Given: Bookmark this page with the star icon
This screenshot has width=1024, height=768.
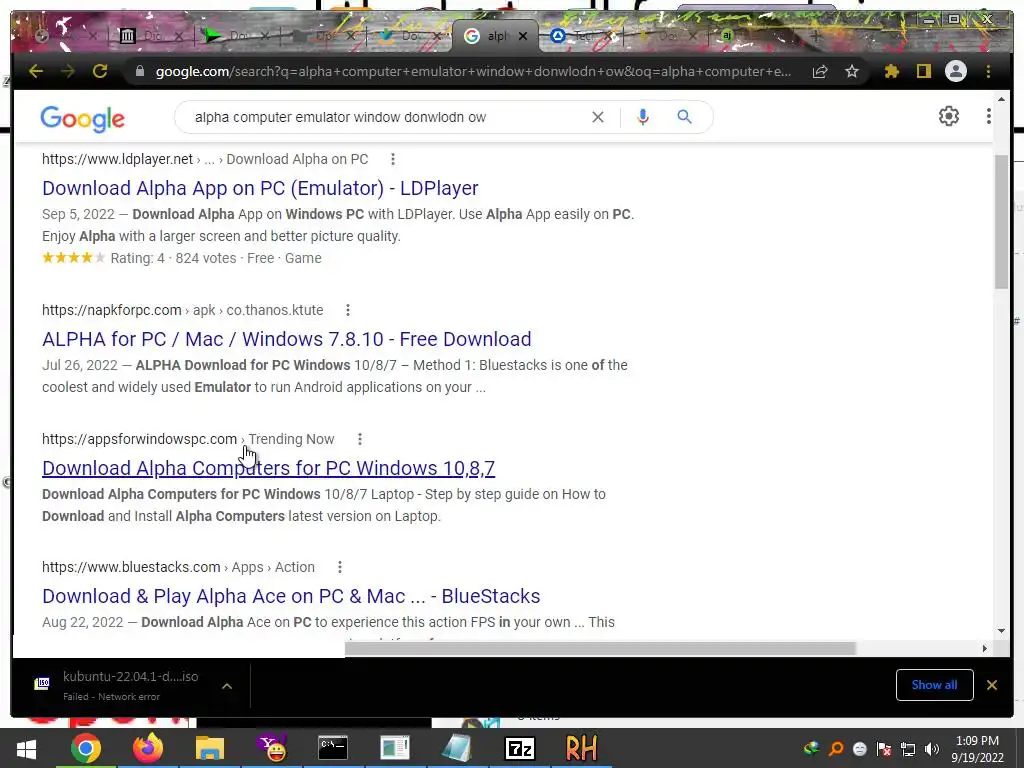Looking at the screenshot, I should (x=852, y=71).
